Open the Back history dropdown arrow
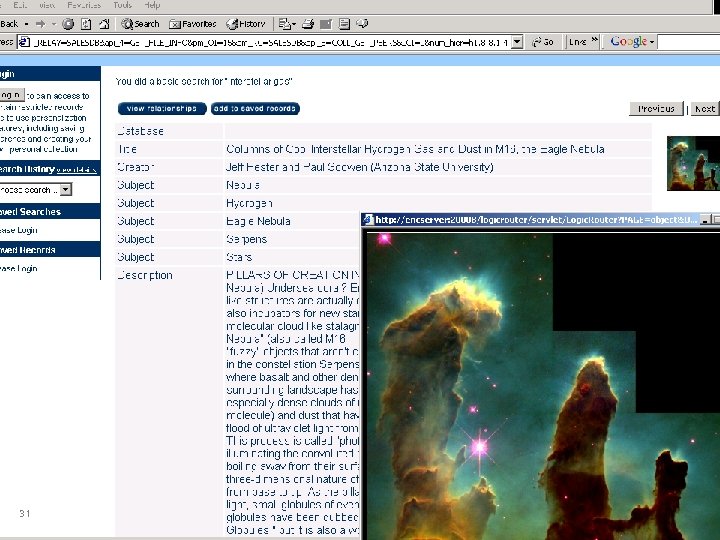Screen dimensions: 720x540 coord(26,24)
